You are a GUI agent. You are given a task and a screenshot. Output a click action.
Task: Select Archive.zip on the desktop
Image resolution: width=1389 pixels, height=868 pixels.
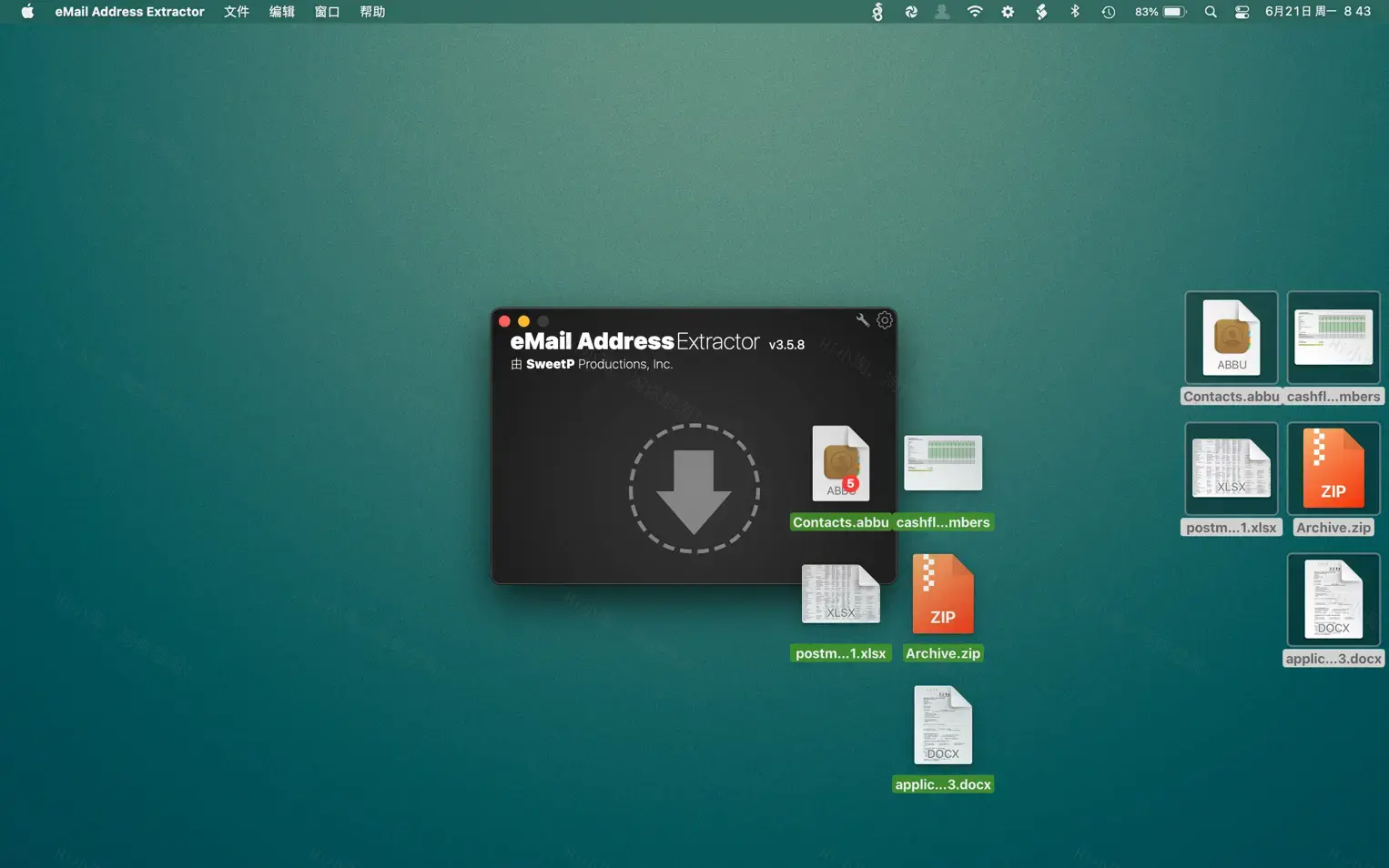pyautogui.click(x=1333, y=468)
